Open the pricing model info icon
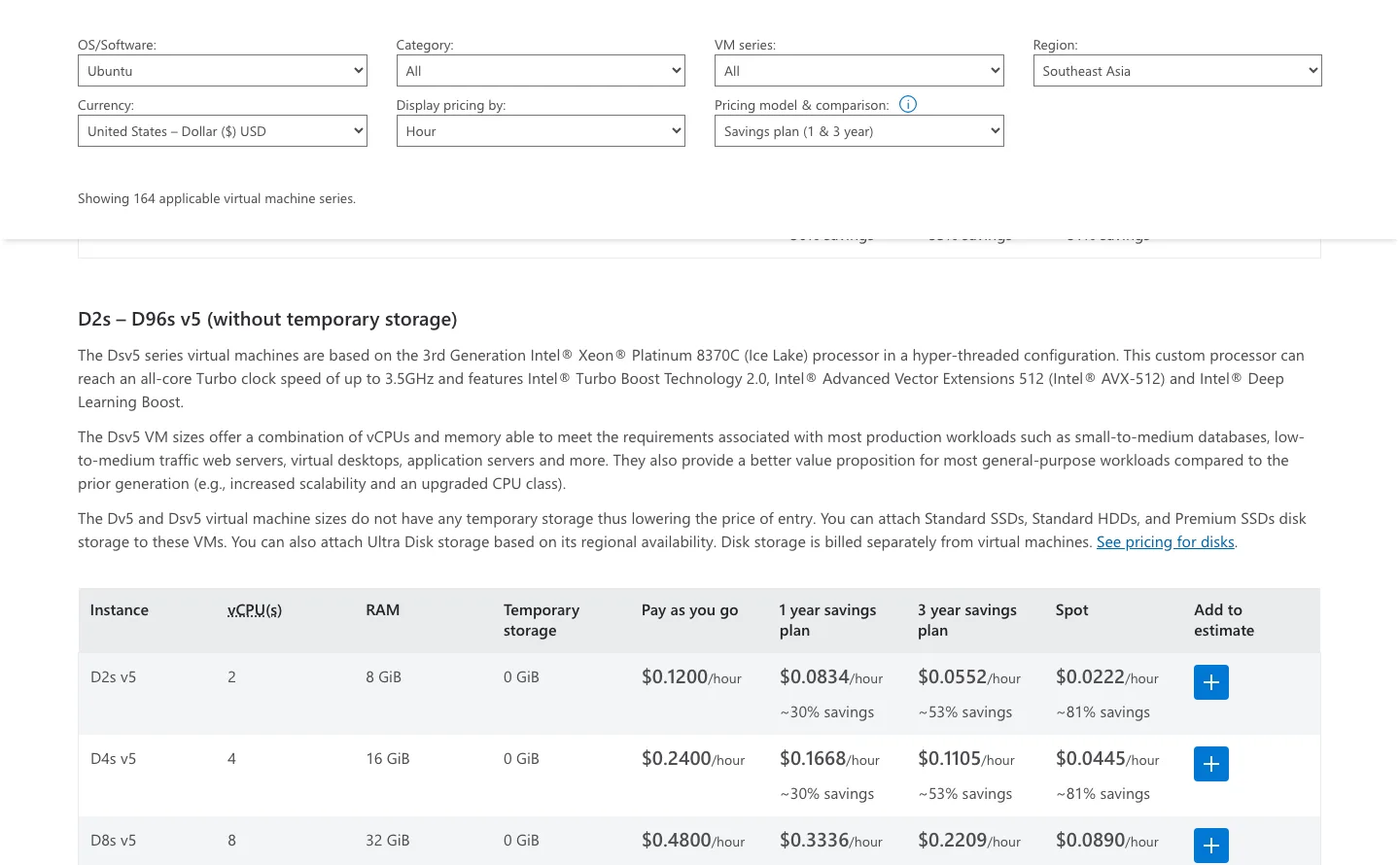Image resolution: width=1400 pixels, height=865 pixels. [908, 104]
